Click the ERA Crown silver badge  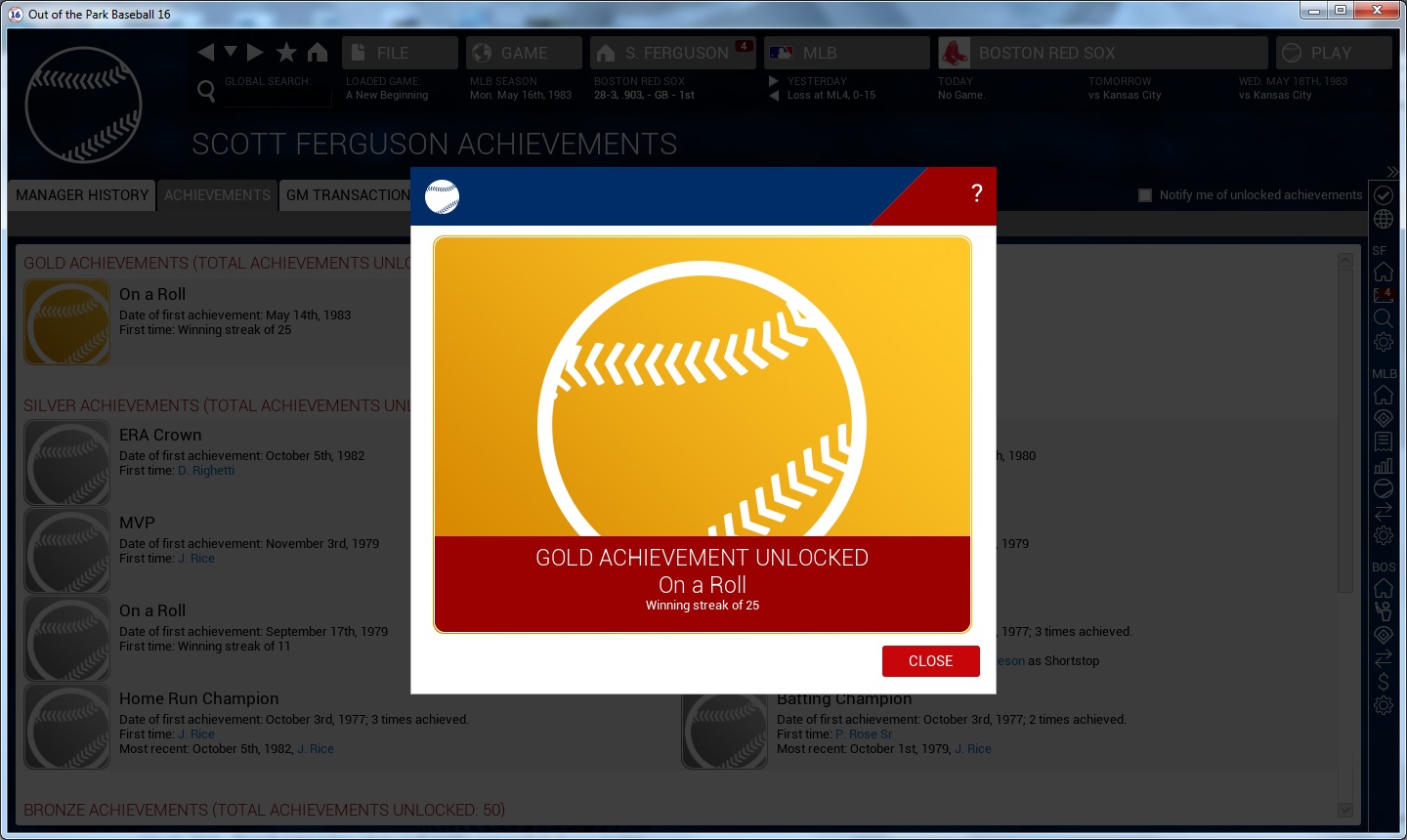67,463
